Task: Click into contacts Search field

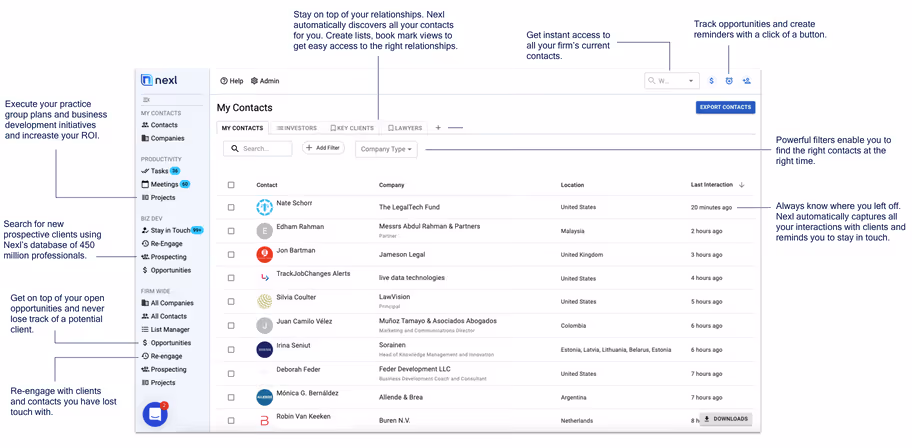Action: 258,148
